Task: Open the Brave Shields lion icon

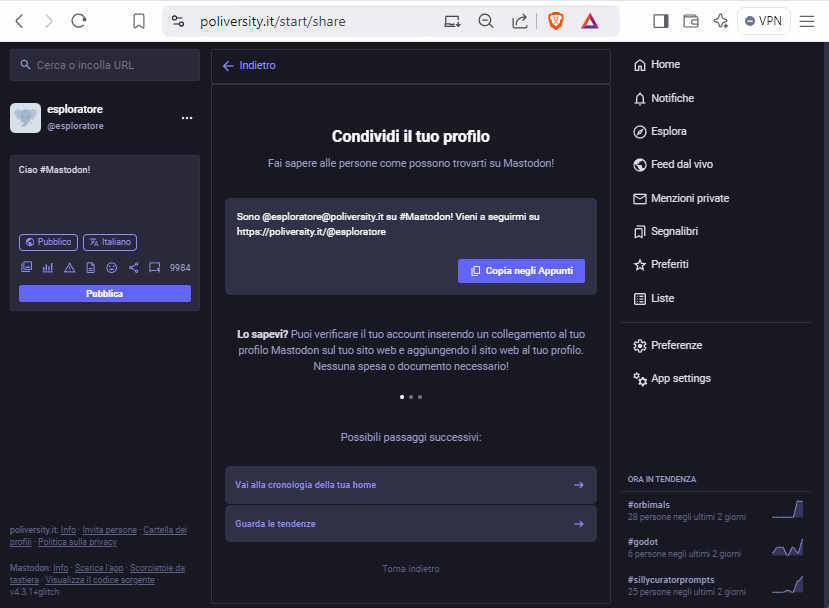Action: click(x=556, y=21)
